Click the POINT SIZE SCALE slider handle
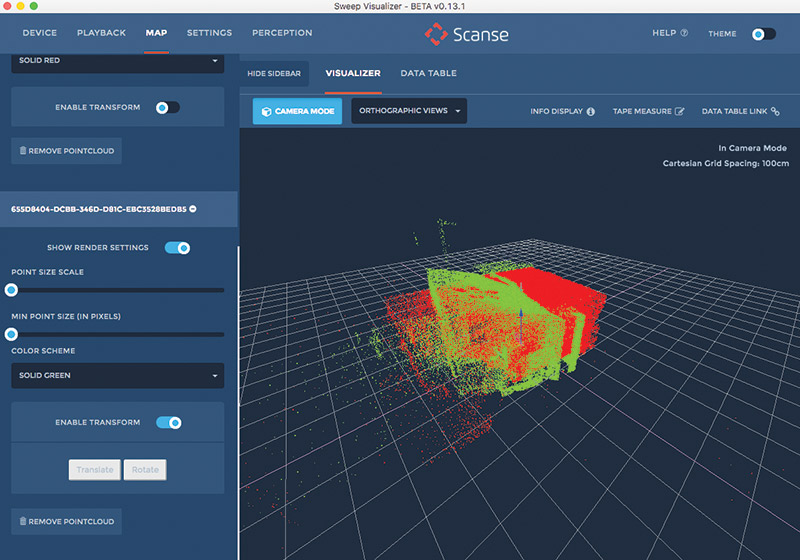Screen dimensions: 800x560 pos(11,290)
